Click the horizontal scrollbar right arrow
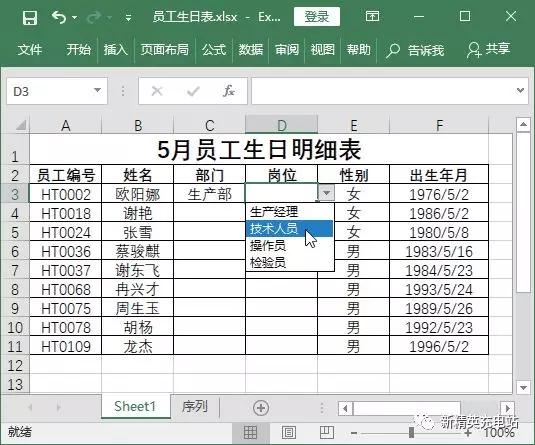 (x=508, y=408)
